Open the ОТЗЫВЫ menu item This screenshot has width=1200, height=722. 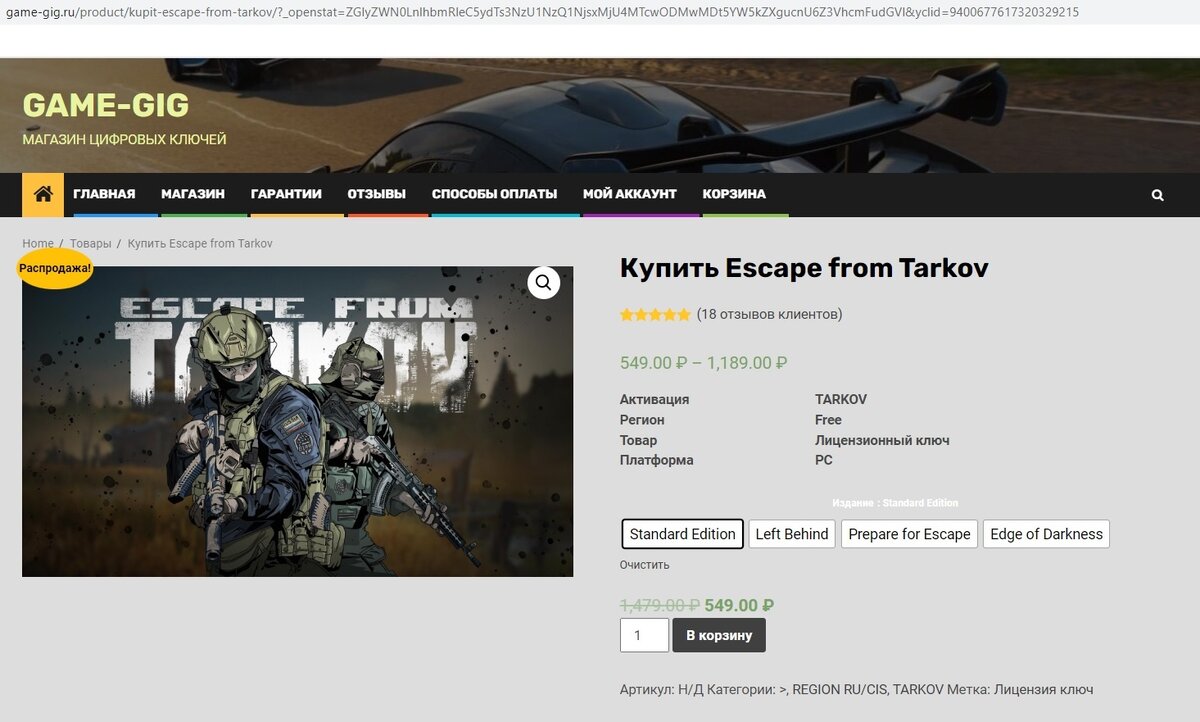point(377,194)
